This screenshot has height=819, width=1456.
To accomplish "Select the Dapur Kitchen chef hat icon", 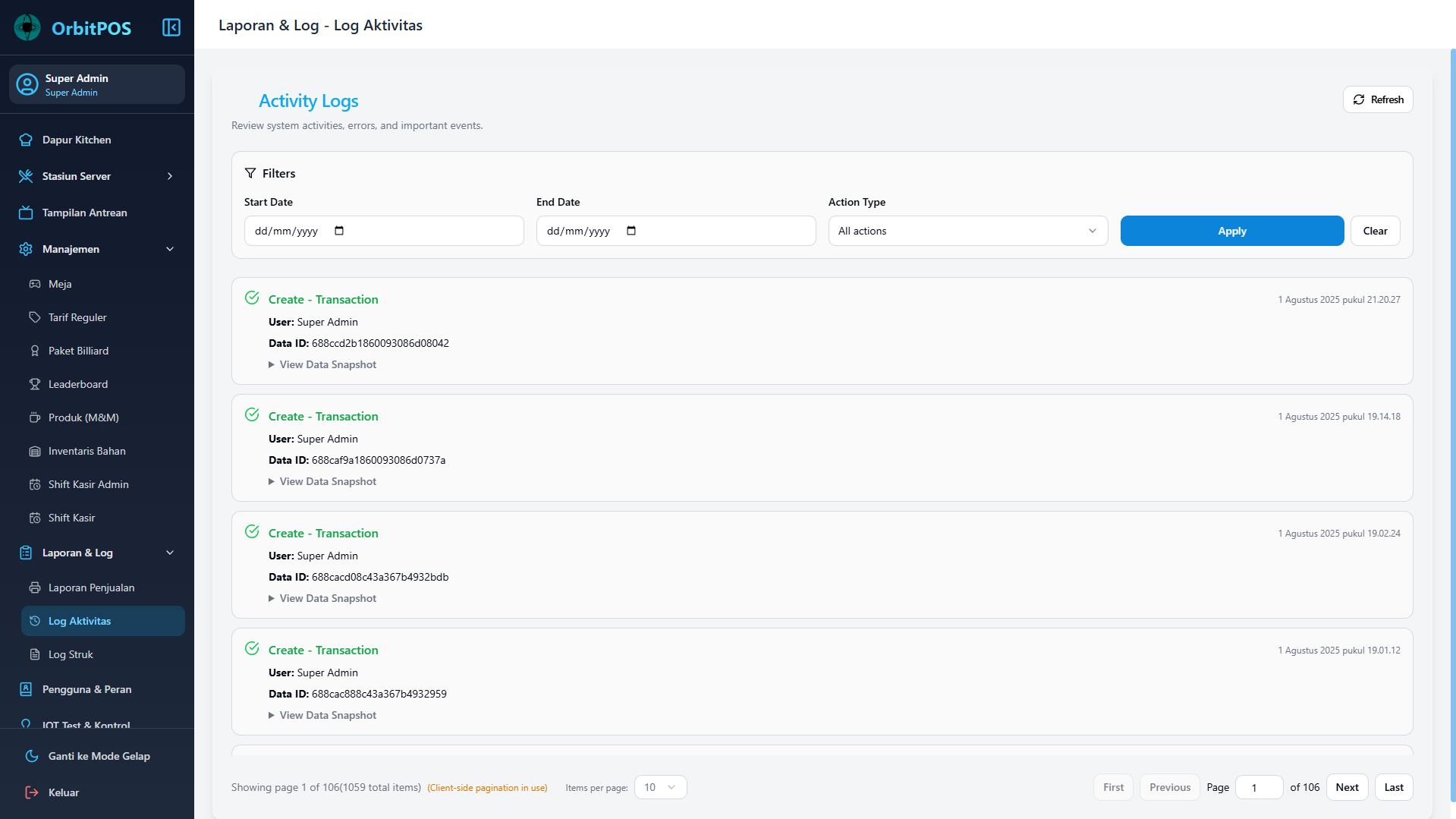I will [x=27, y=140].
